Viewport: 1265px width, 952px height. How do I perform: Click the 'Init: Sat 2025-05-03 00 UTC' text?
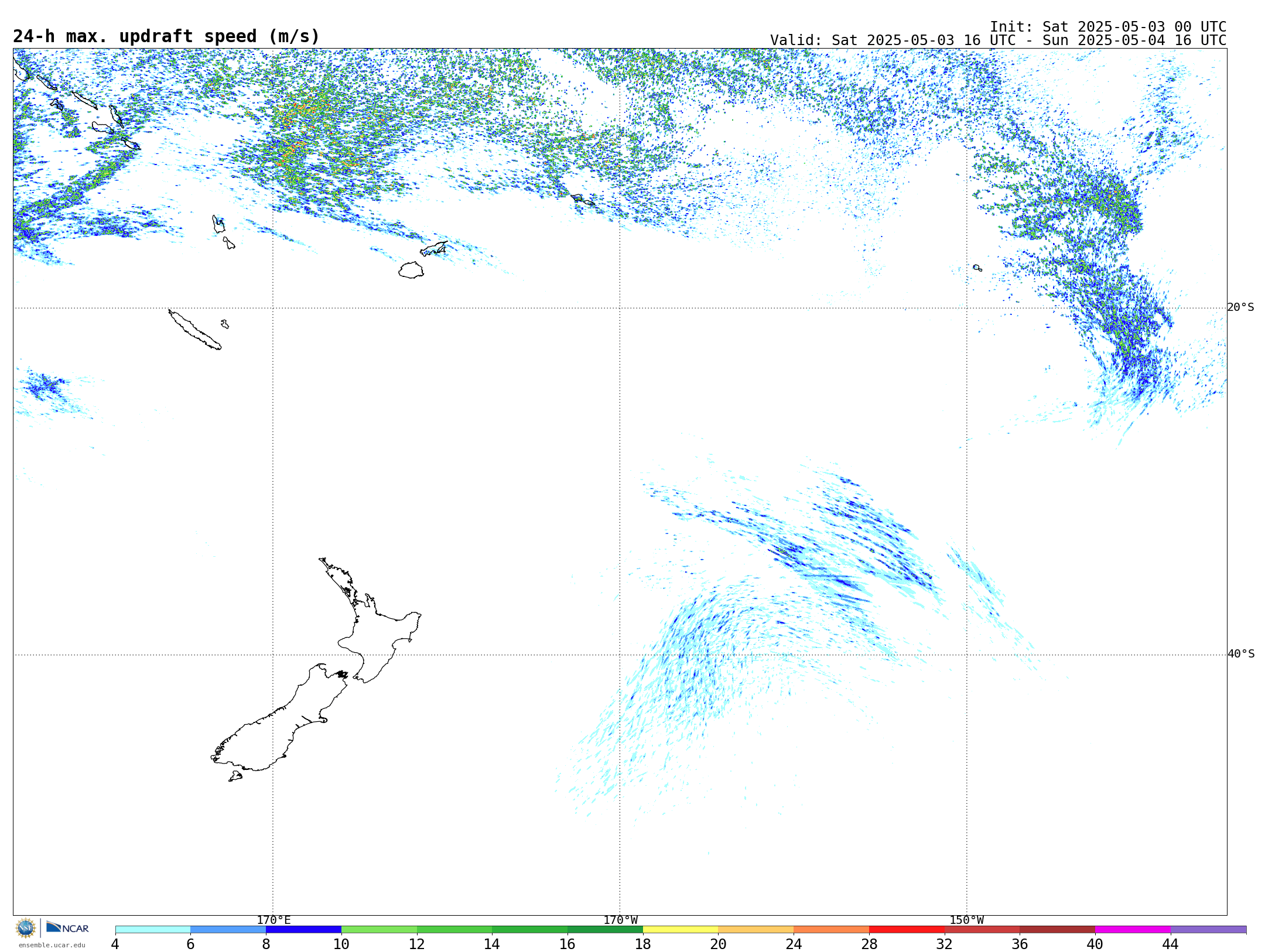tap(1108, 27)
